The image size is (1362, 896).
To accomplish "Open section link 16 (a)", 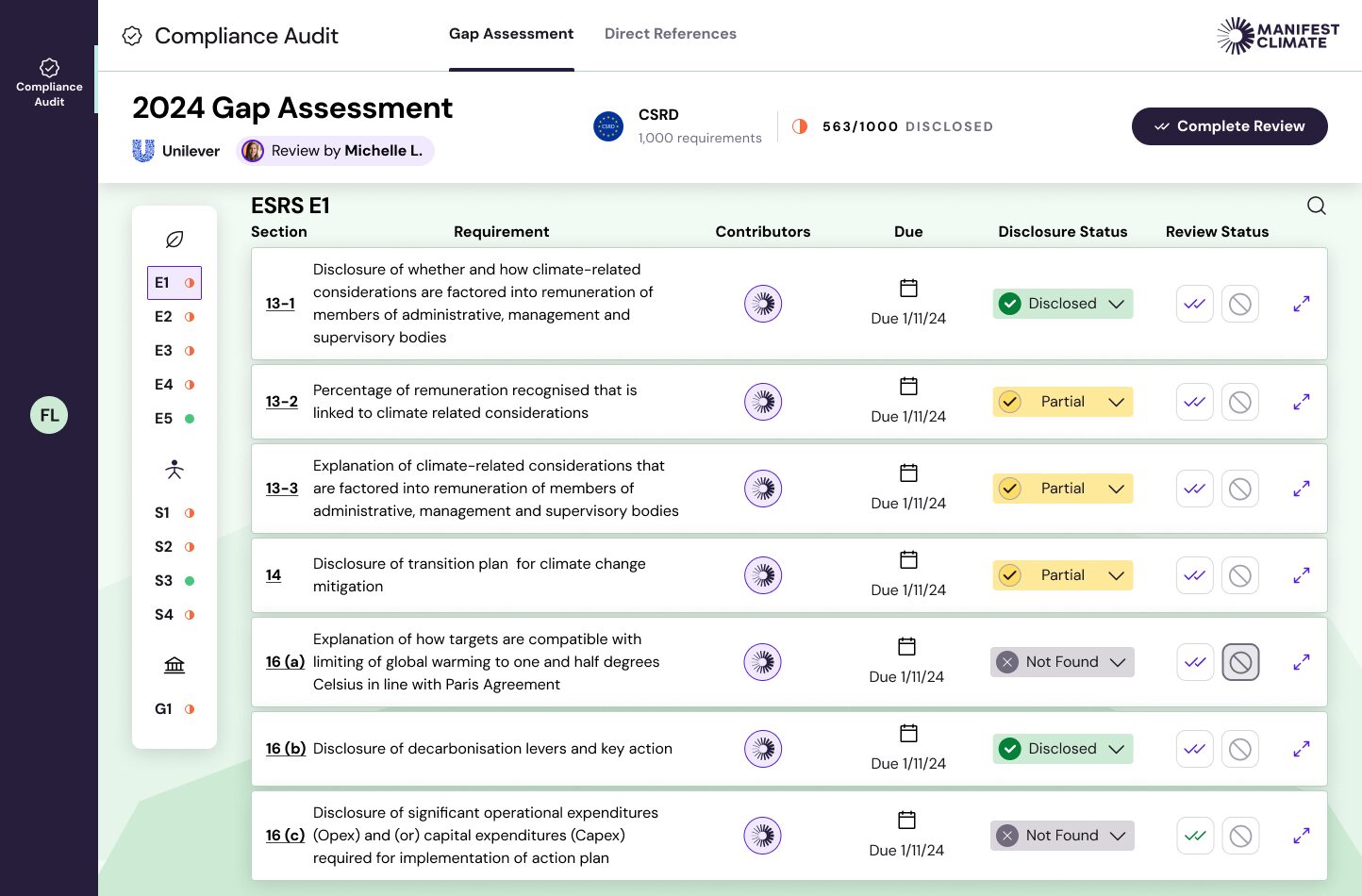I will tap(285, 662).
